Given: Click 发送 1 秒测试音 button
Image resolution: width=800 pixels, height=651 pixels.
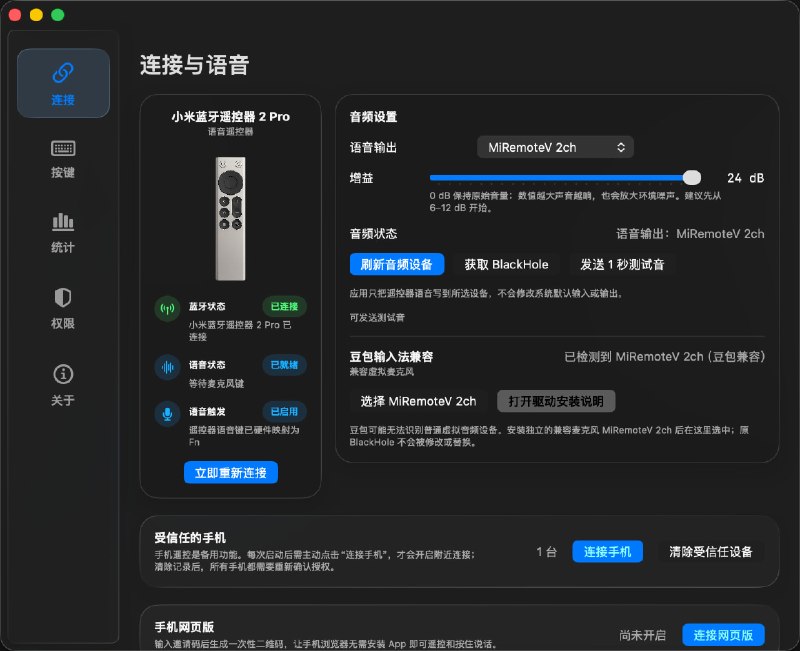Looking at the screenshot, I should click(x=622, y=264).
